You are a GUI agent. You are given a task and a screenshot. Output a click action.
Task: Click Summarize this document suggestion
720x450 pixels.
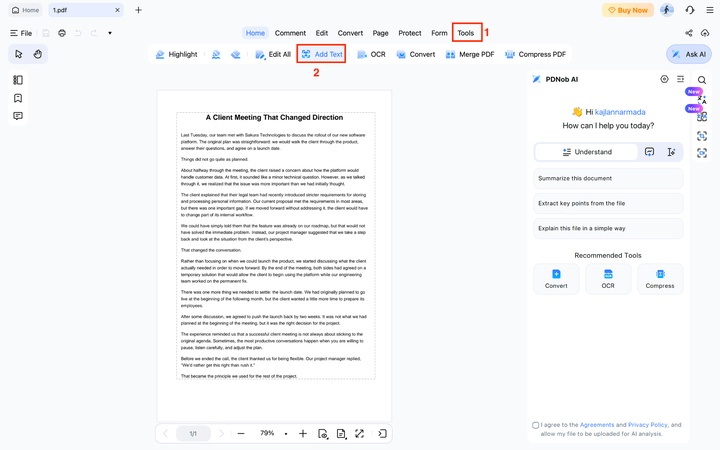click(608, 178)
